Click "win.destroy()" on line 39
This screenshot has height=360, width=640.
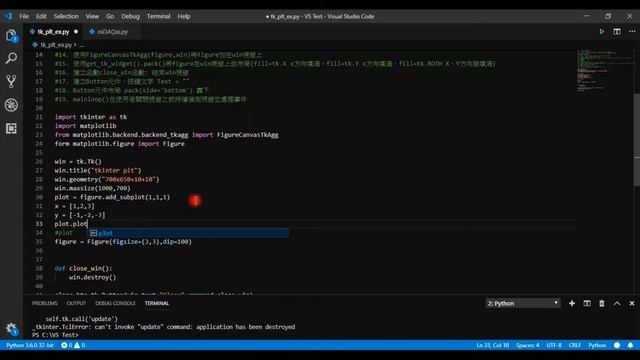point(93,277)
